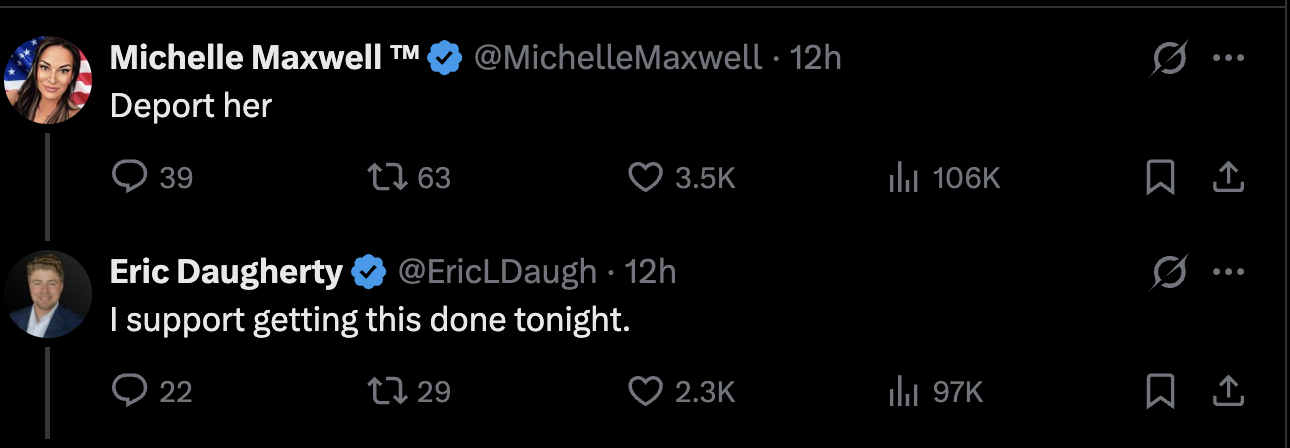1290x448 pixels.
Task: Like Michelle Maxwell's tweet
Action: pyautogui.click(x=645, y=178)
